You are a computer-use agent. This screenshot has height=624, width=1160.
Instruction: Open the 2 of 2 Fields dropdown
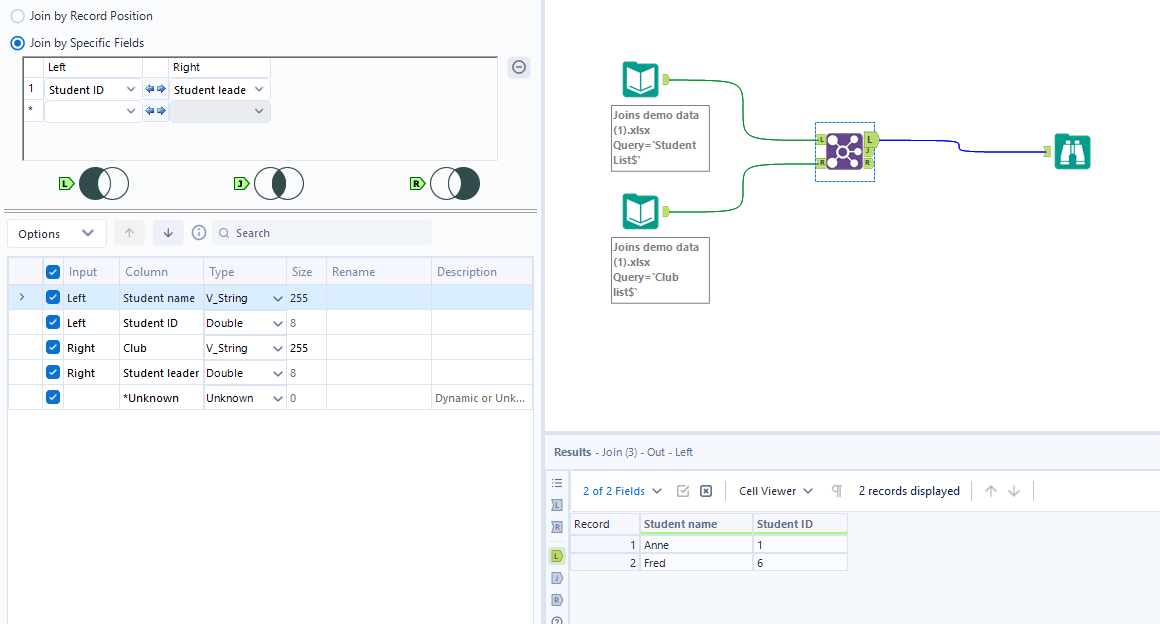pos(622,491)
